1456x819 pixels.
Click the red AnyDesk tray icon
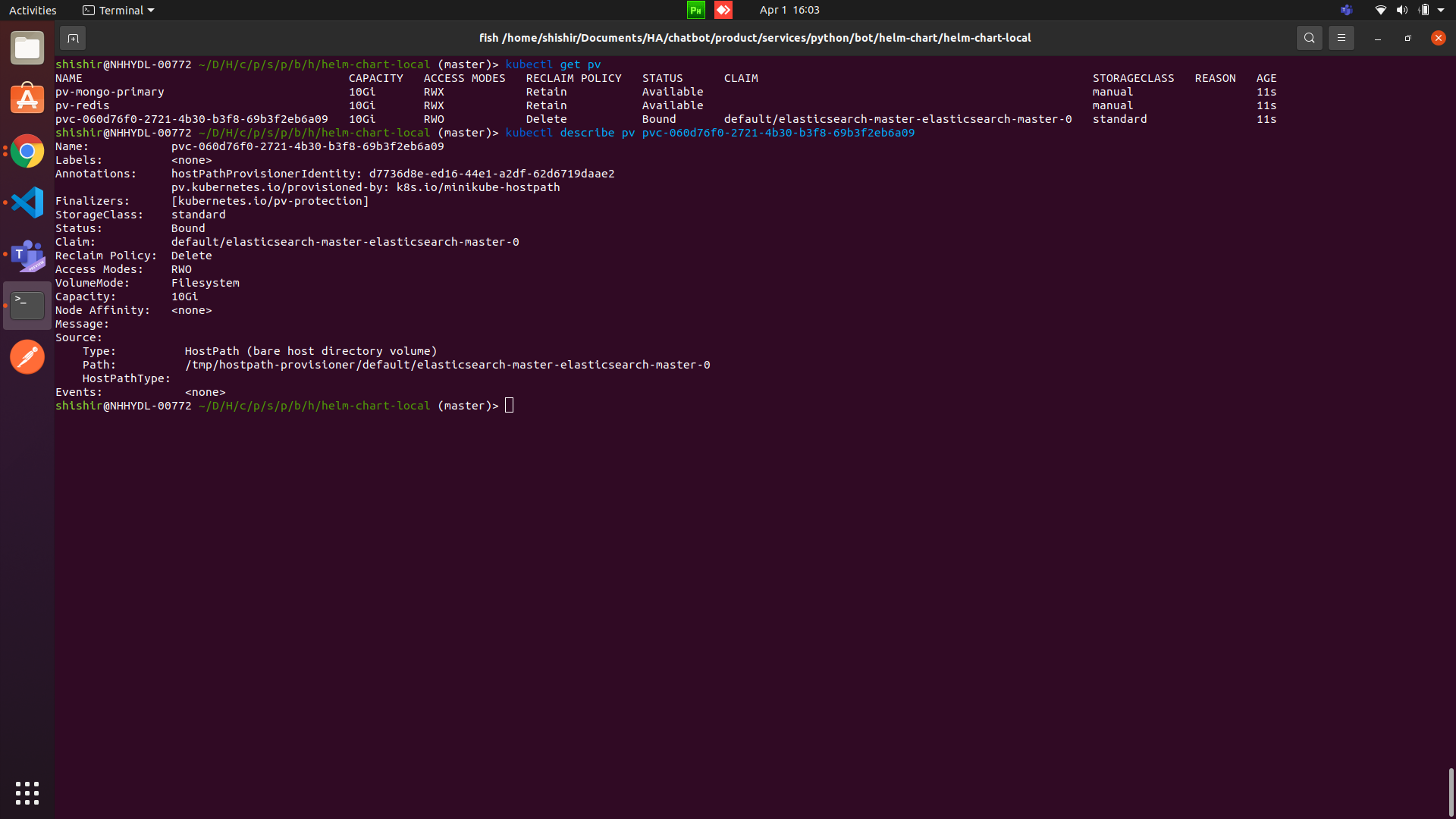[723, 10]
